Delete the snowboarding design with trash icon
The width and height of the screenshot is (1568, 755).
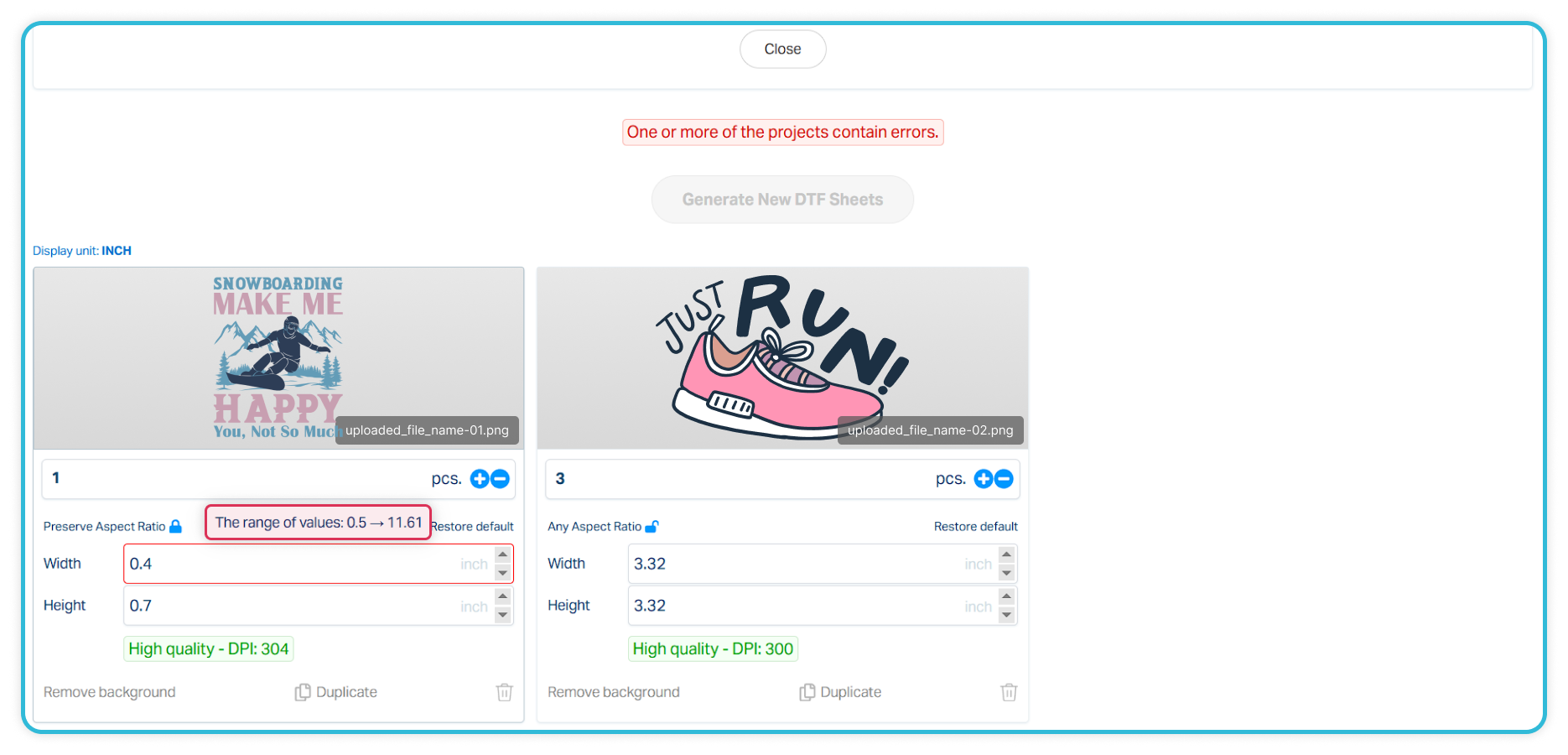coord(504,692)
